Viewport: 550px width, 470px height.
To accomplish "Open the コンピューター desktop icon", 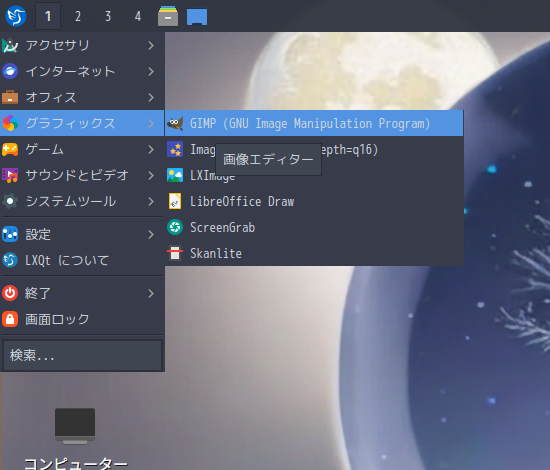I will click(75, 426).
